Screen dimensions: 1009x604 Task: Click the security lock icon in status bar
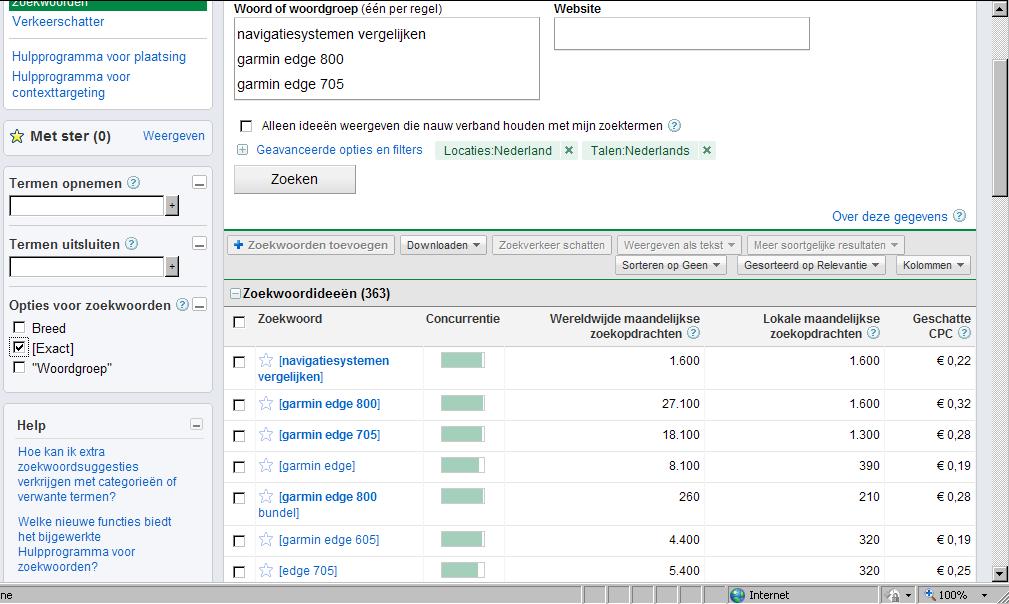coord(893,595)
